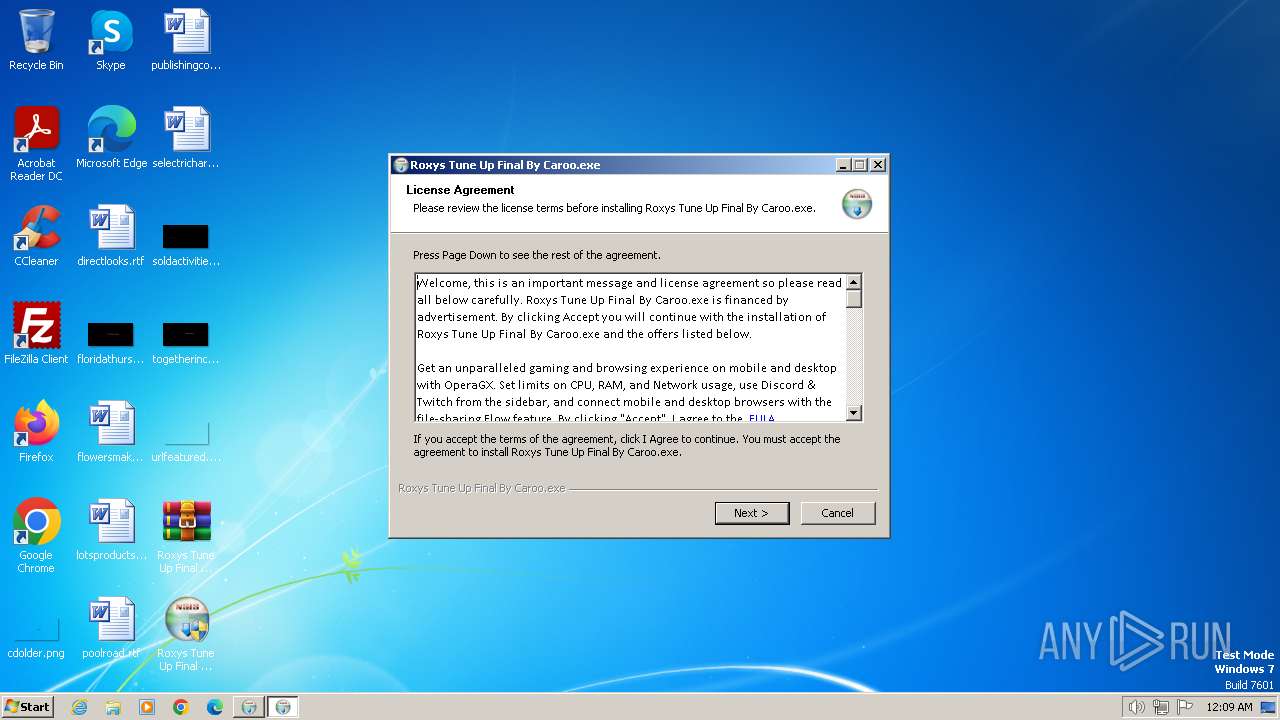Select cdolder.png file icon
Viewport: 1280px width, 720px height.
(x=36, y=638)
